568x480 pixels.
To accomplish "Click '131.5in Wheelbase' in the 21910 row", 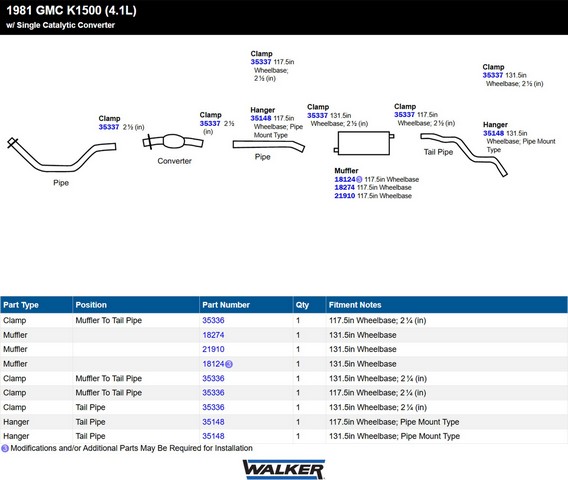I will coord(363,350).
